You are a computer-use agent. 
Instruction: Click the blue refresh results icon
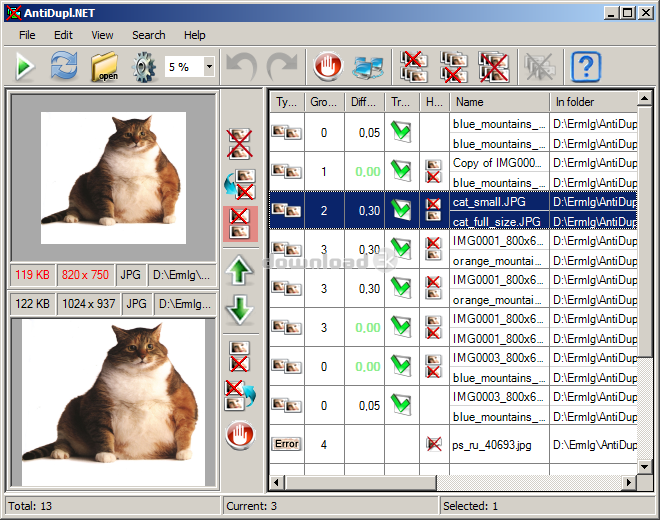coord(64,66)
